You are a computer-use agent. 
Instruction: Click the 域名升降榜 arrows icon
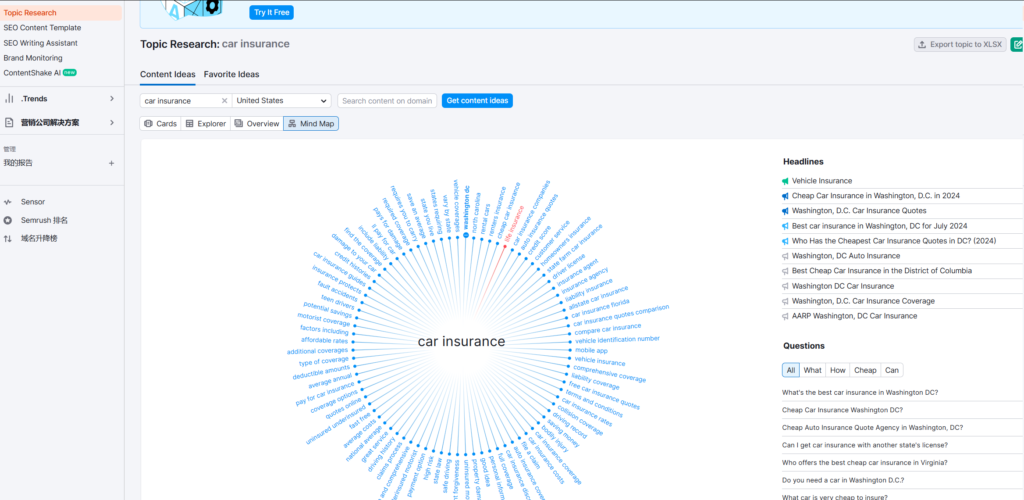pyautogui.click(x=9, y=238)
